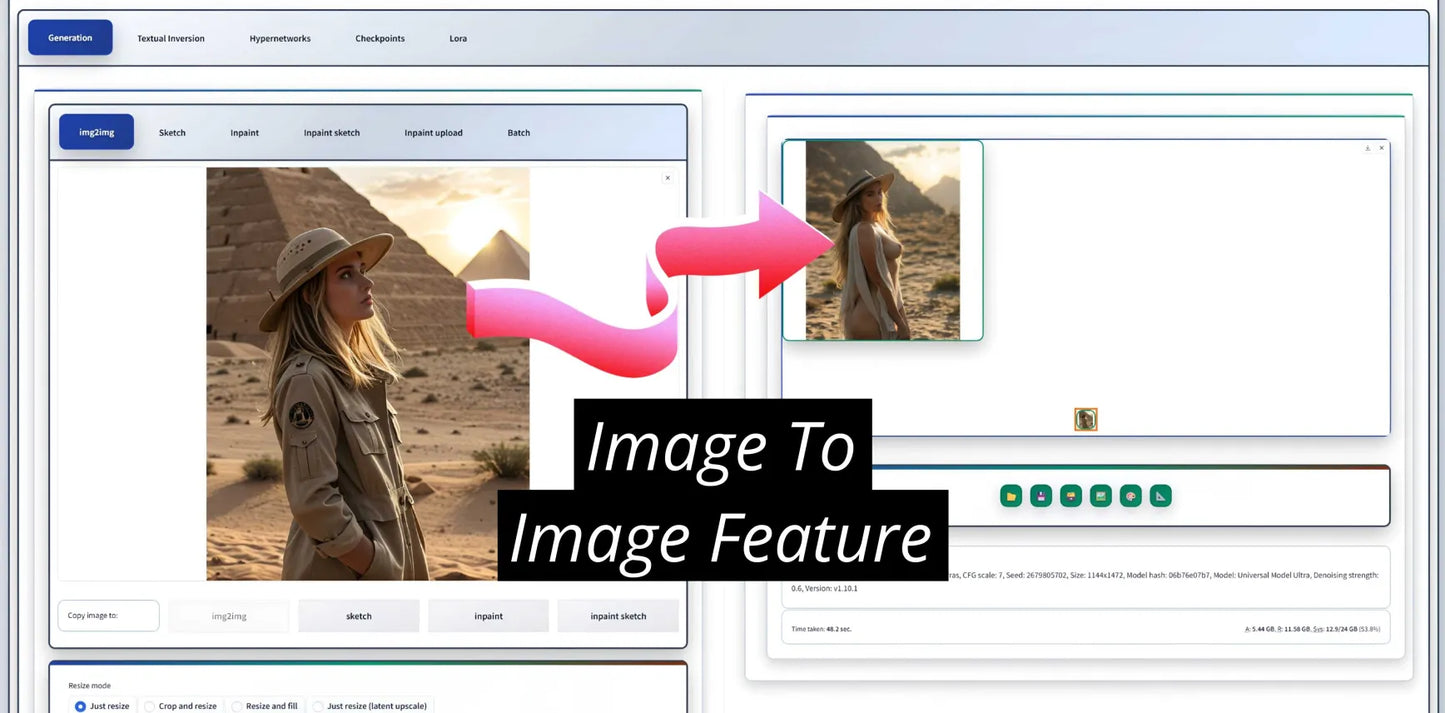Open the output folder icon

point(1011,496)
